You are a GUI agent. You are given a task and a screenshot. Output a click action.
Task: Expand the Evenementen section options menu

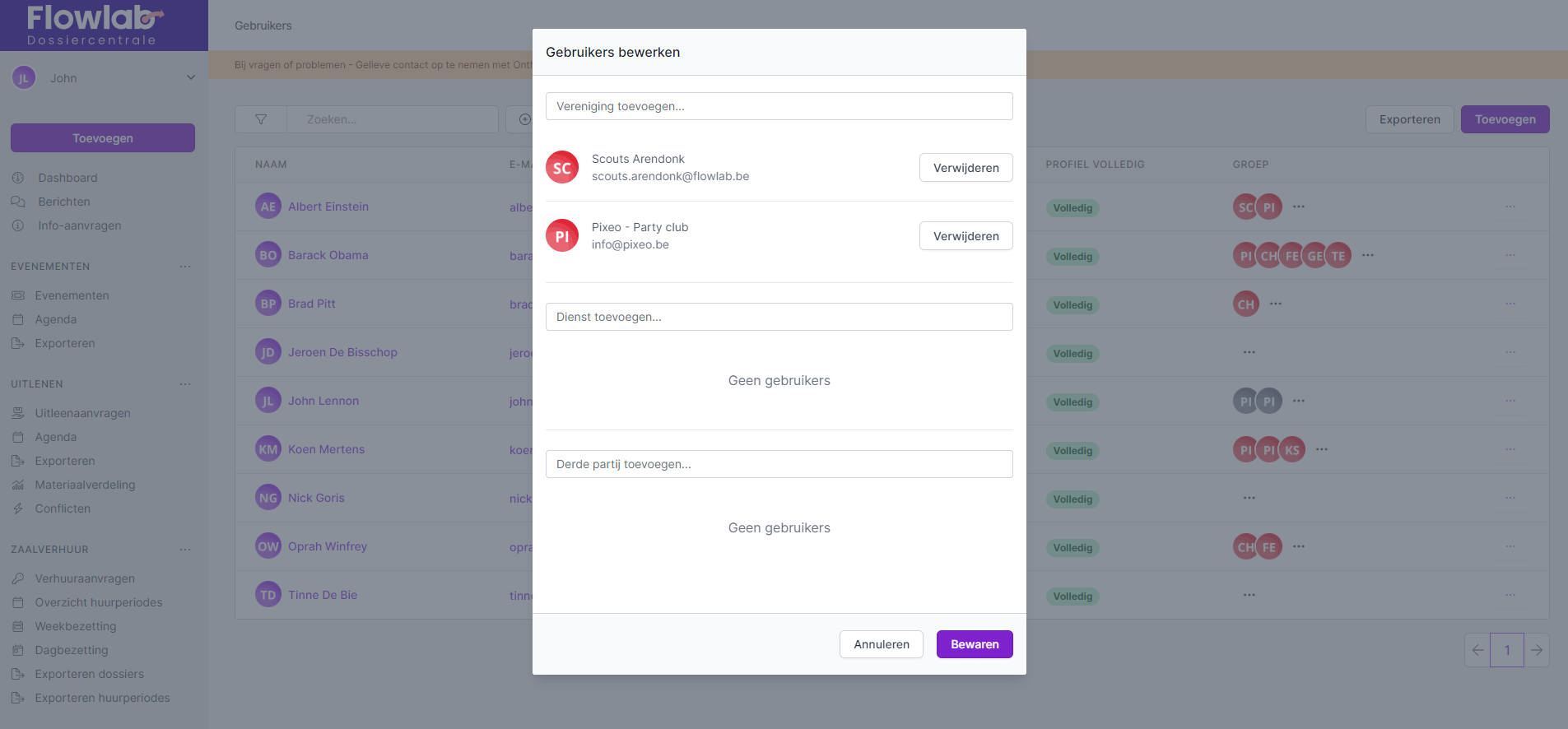tap(185, 267)
